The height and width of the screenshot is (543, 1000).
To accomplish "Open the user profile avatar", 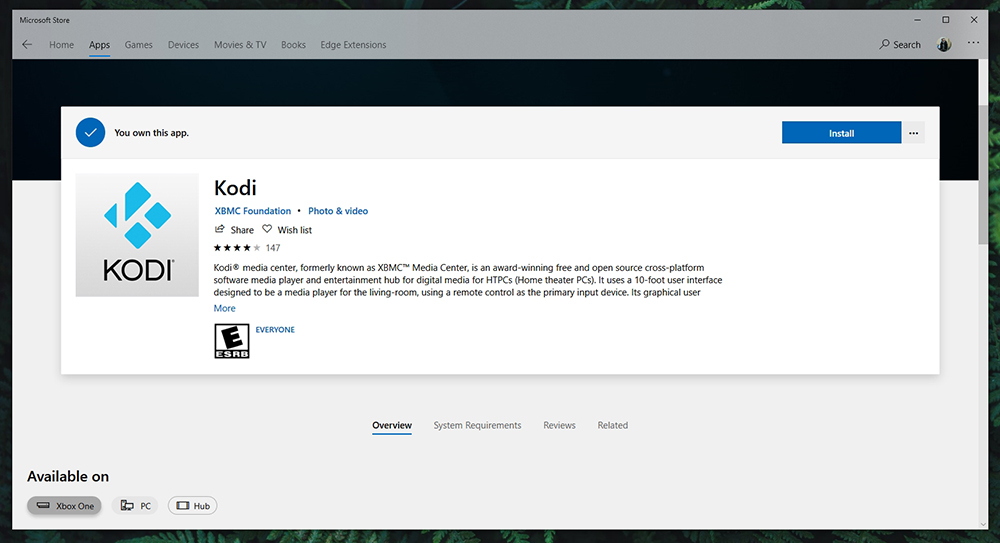I will [x=944, y=44].
